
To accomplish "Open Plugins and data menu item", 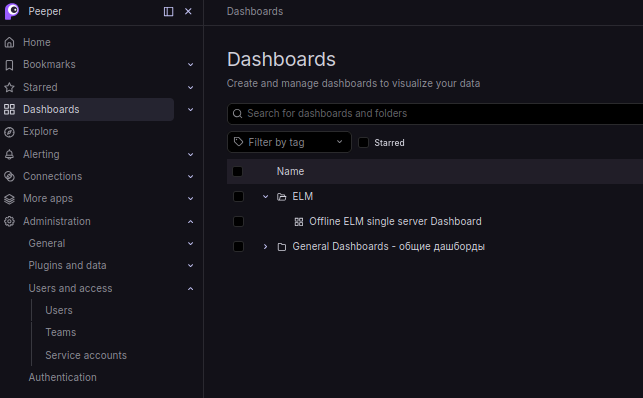I will click(67, 266).
